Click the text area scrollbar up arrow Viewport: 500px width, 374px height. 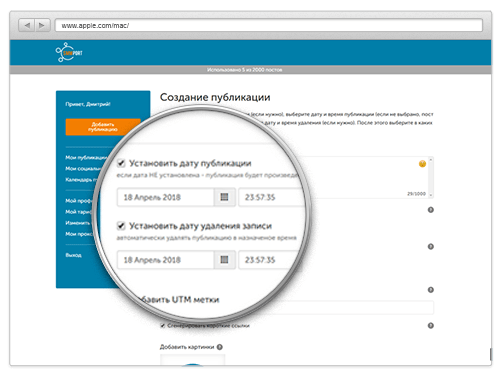(x=431, y=160)
